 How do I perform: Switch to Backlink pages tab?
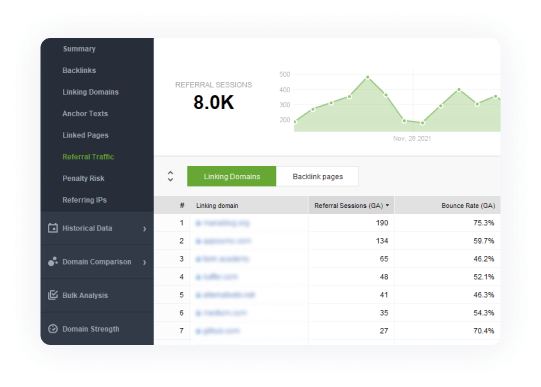317,176
